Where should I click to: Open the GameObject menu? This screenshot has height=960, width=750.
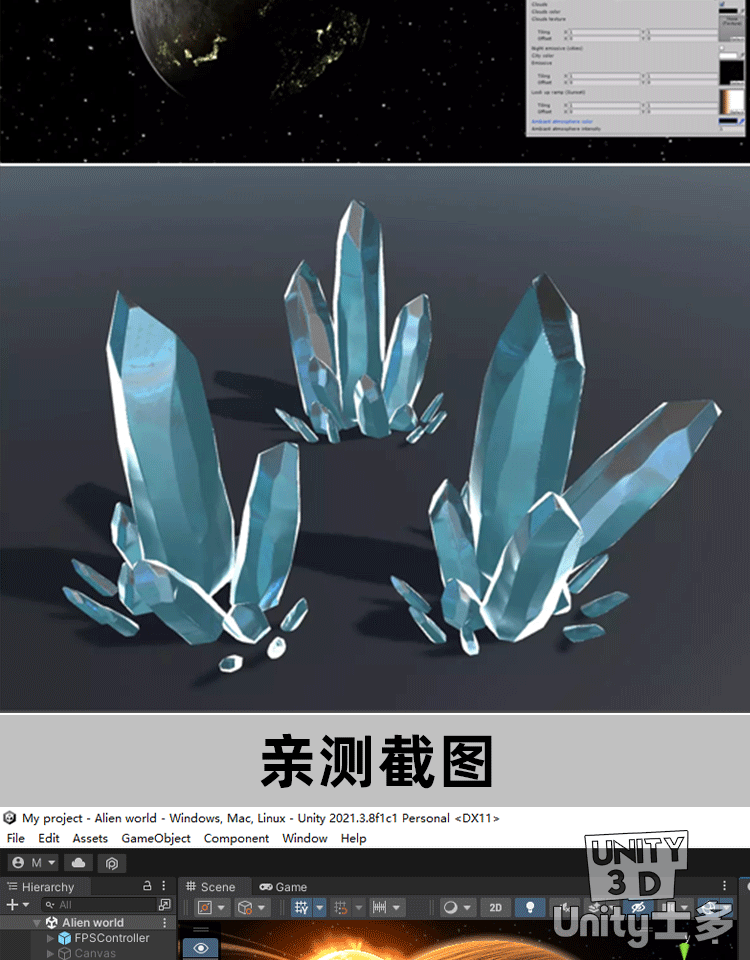[x=156, y=838]
